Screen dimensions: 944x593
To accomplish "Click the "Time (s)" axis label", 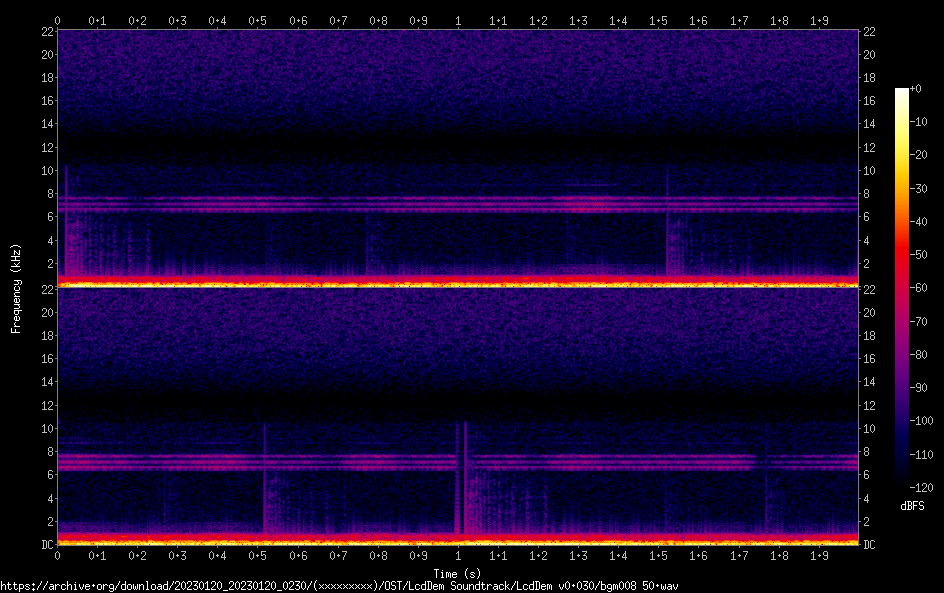I will 458,573.
